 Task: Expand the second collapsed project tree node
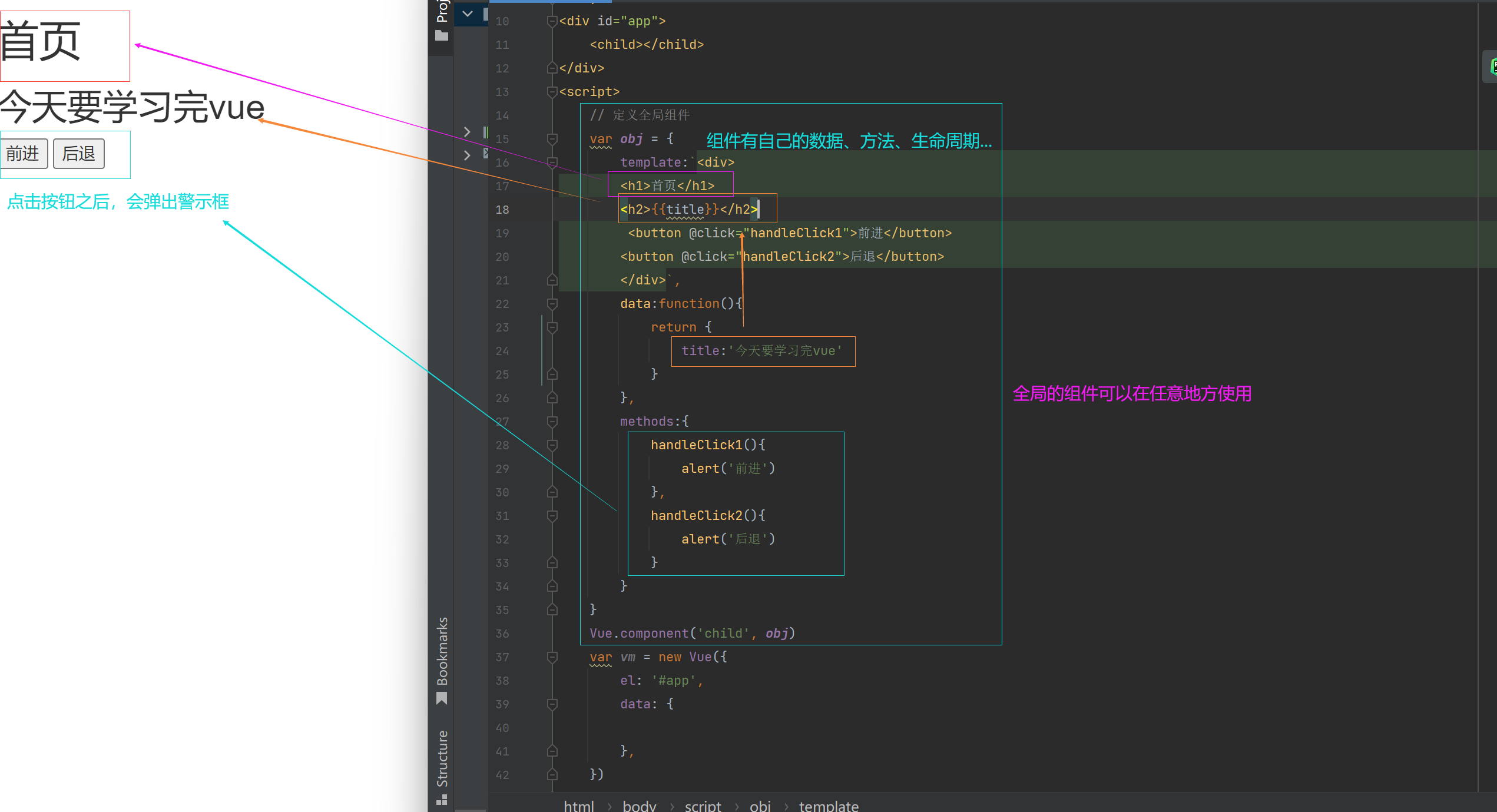pos(467,155)
